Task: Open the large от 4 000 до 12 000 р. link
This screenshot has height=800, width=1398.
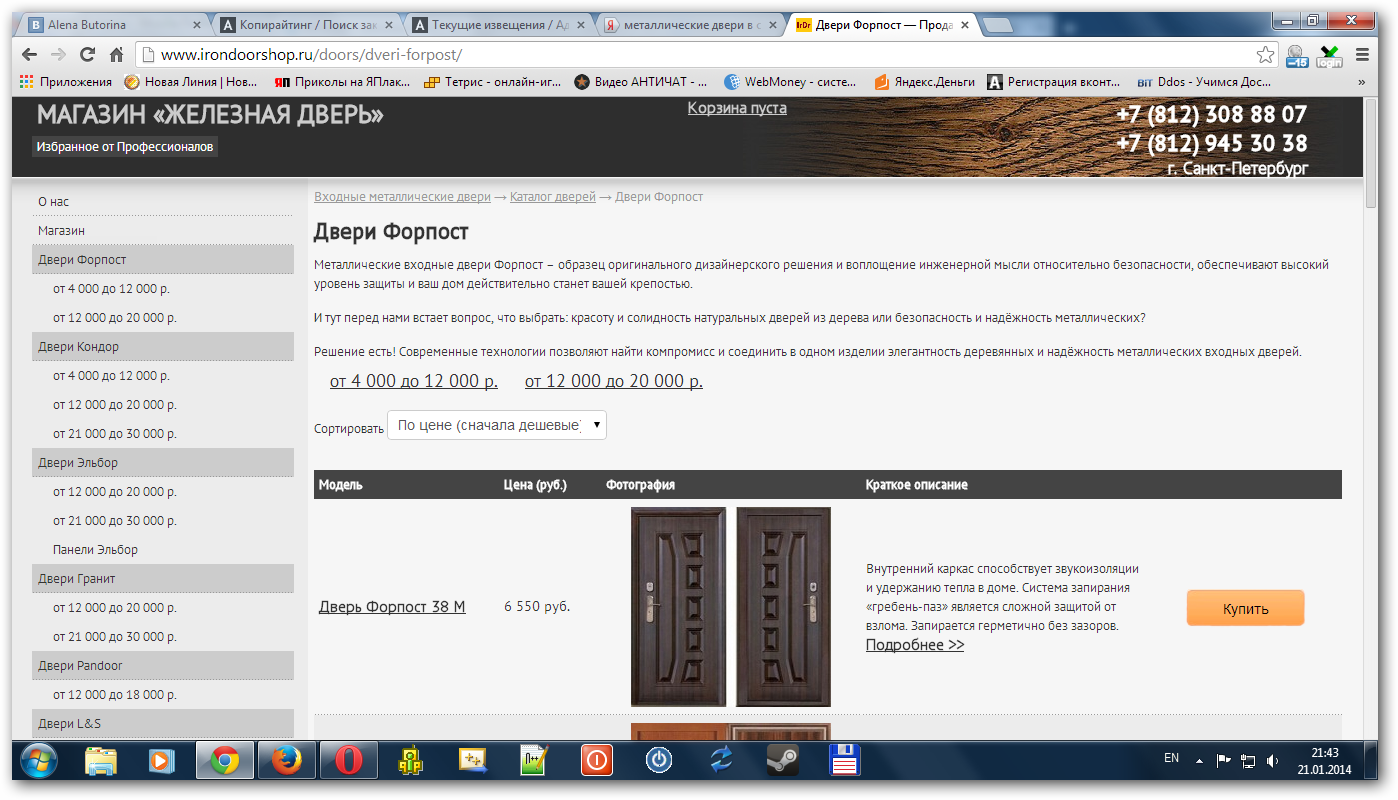Action: [414, 381]
